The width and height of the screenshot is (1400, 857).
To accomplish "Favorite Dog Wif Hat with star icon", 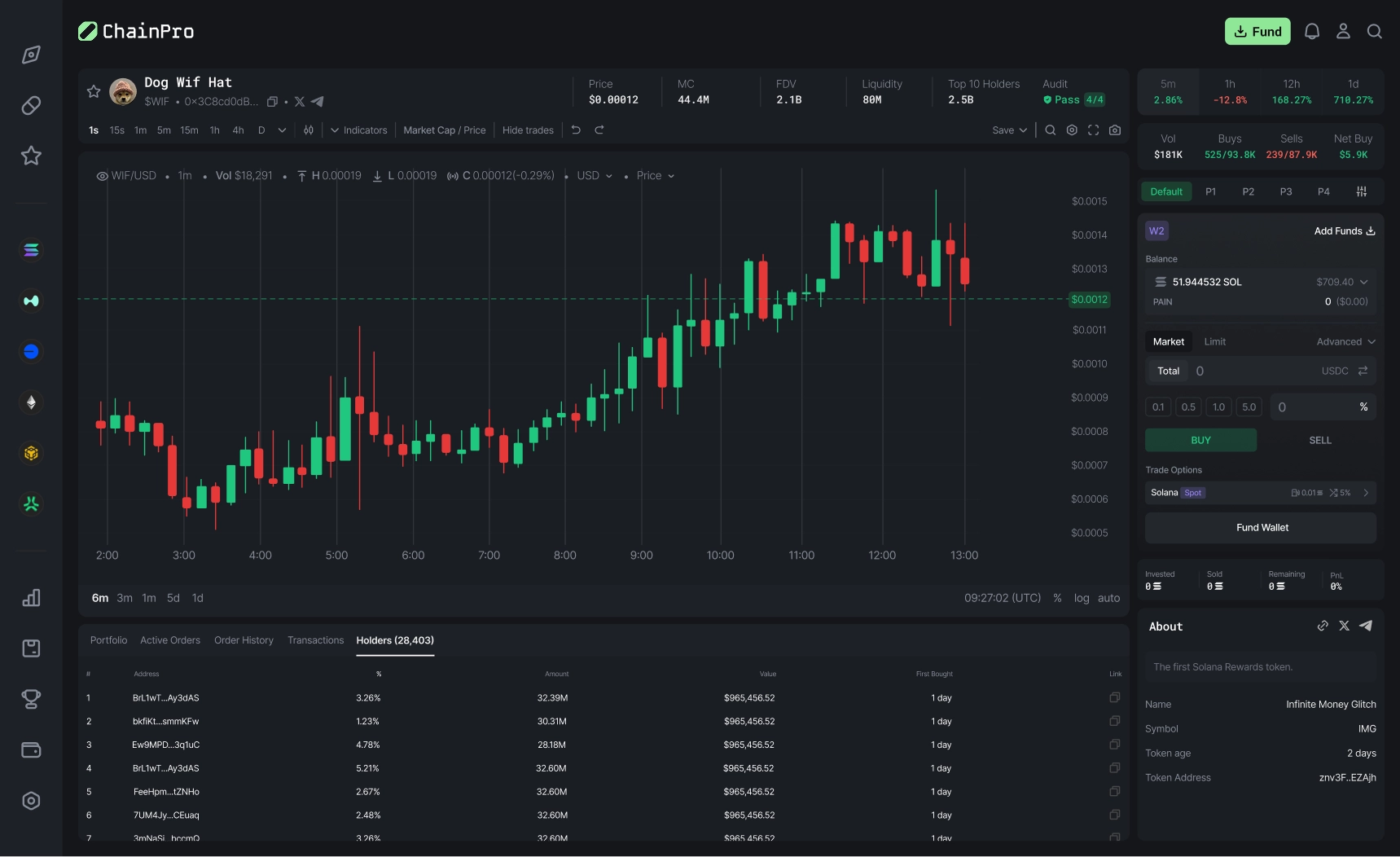I will (x=94, y=91).
